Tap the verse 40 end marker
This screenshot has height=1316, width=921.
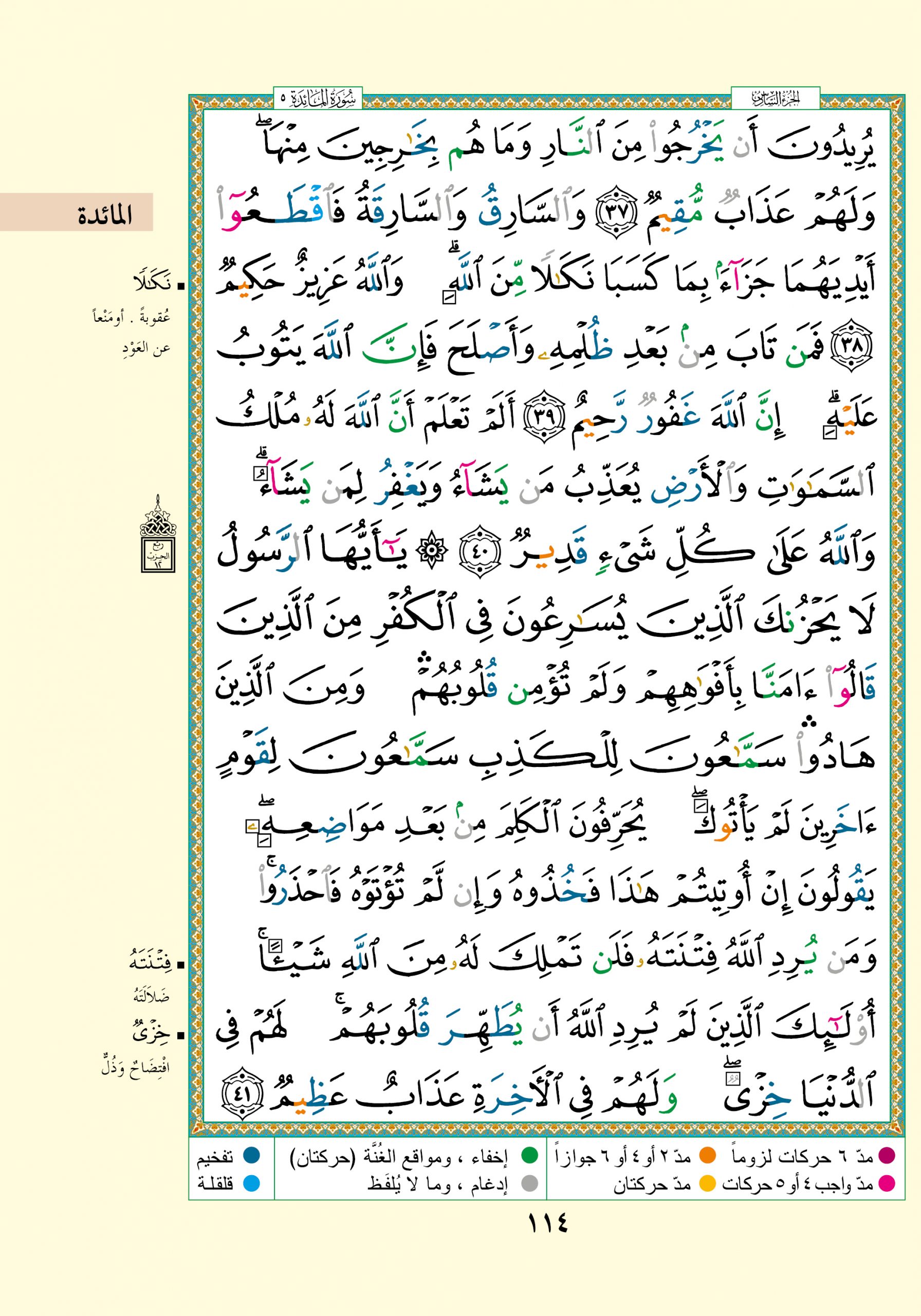coord(479,553)
